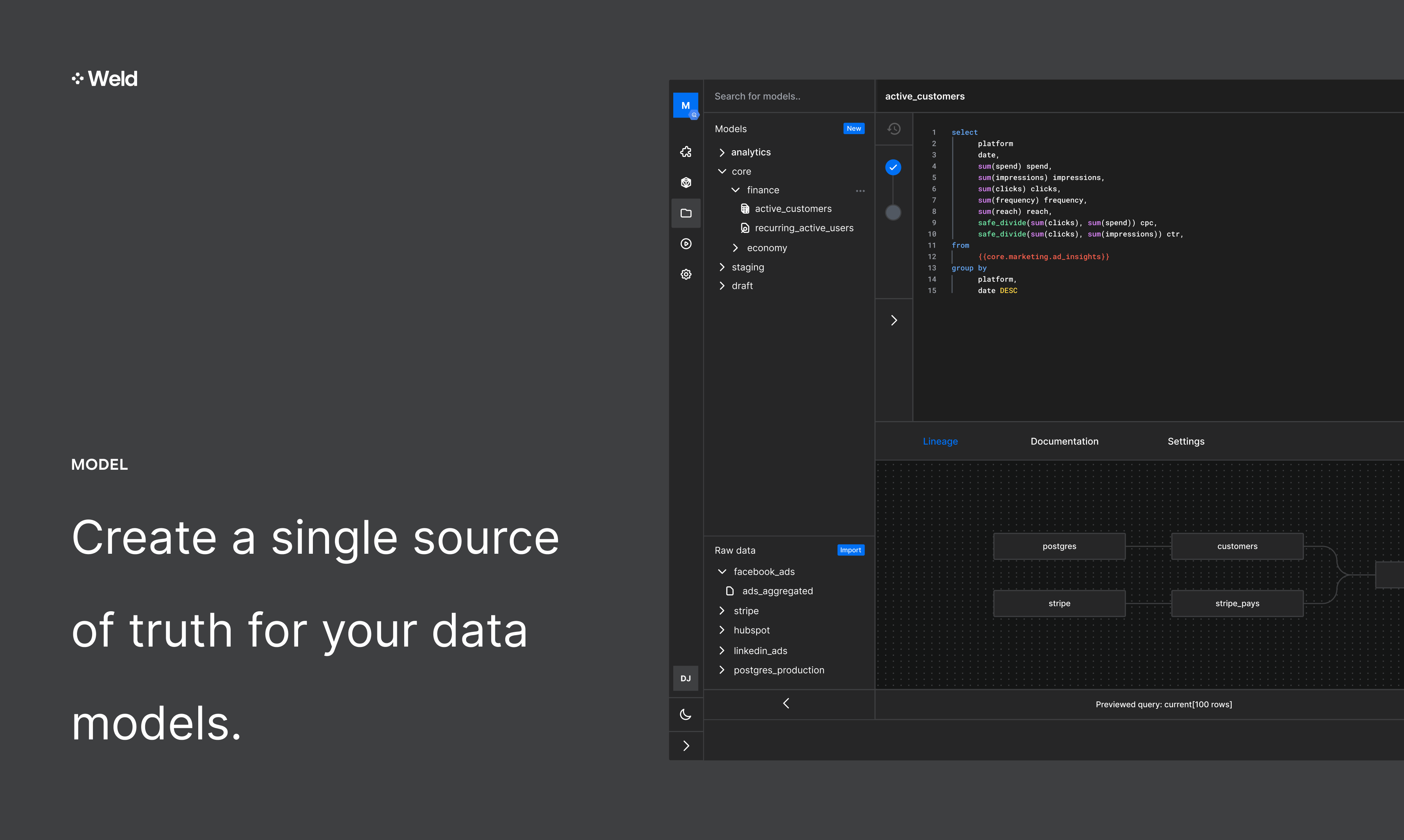Image resolution: width=1404 pixels, height=840 pixels.
Task: Expand the analytics folder
Action: [x=722, y=152]
